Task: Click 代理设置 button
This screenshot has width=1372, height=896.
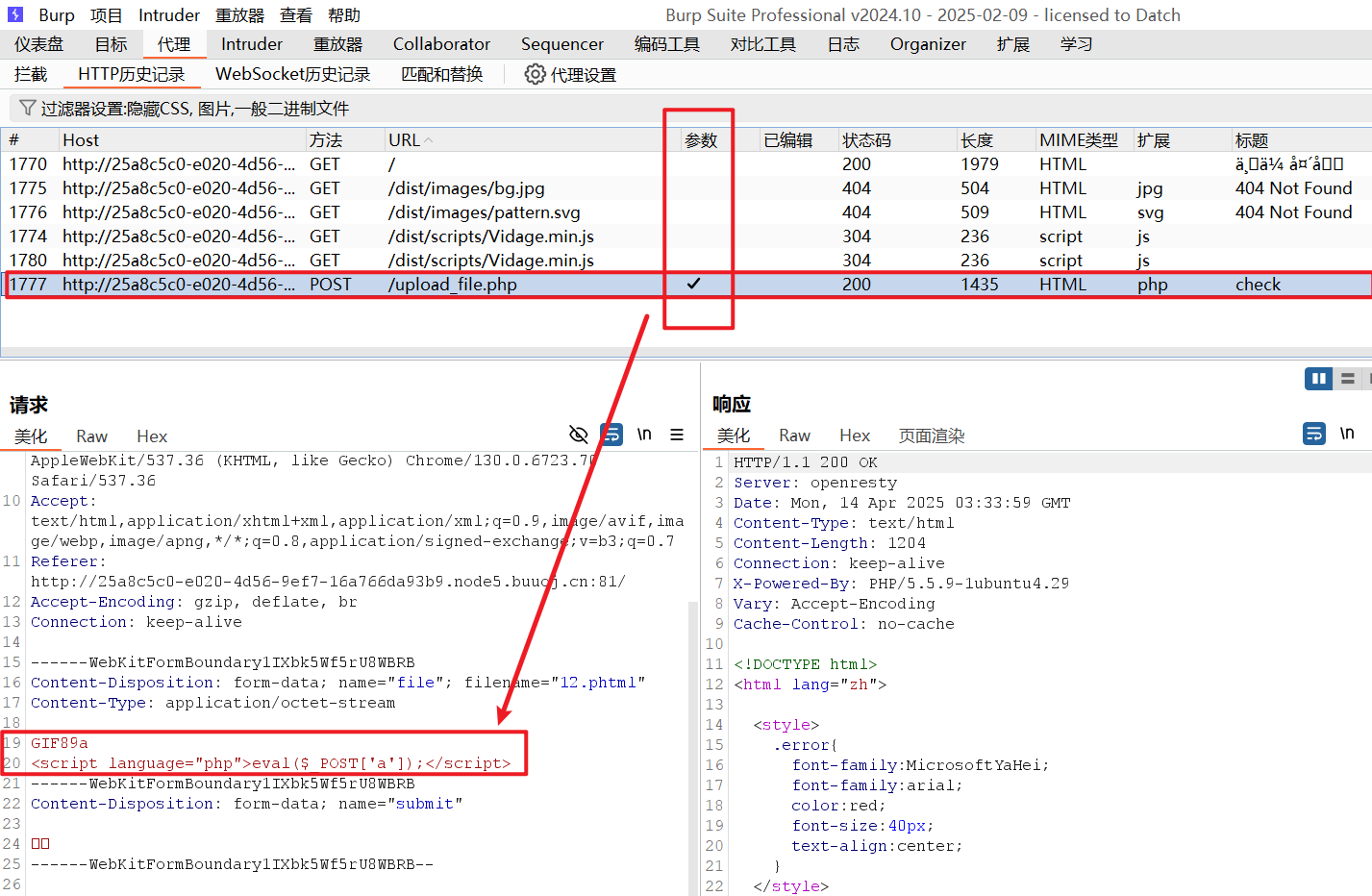Action: (x=570, y=74)
